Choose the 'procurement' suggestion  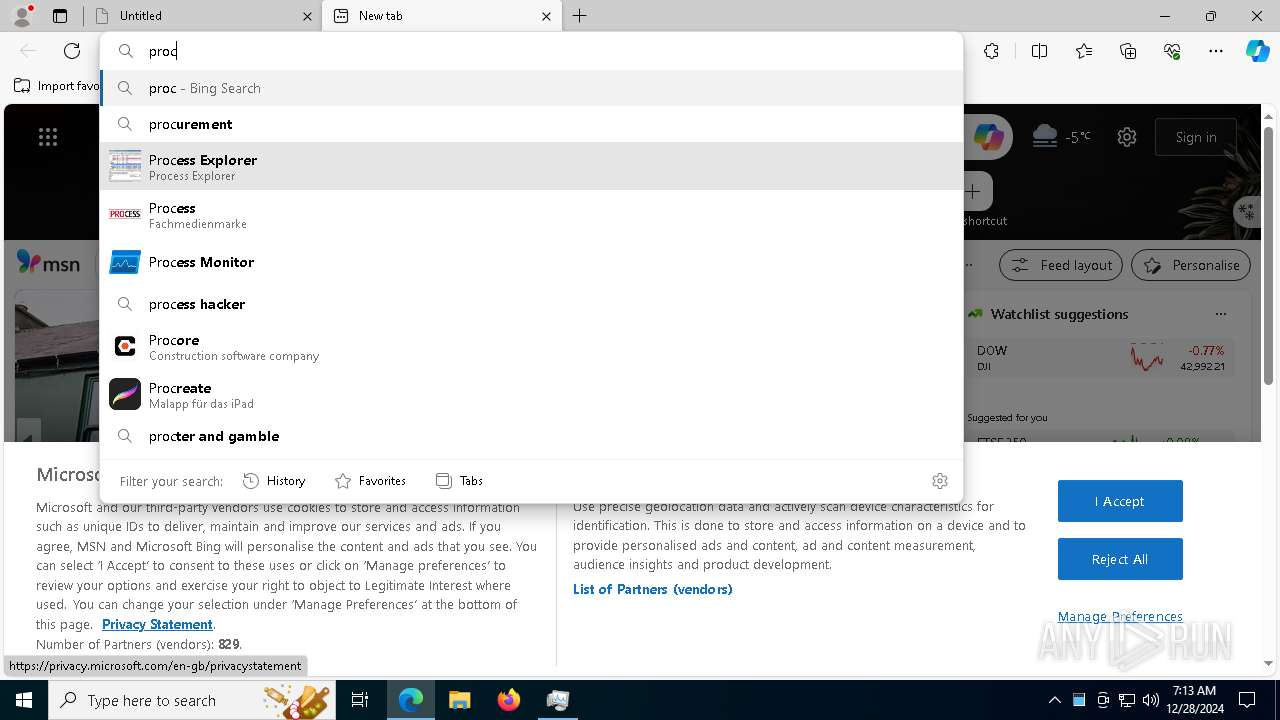531,124
